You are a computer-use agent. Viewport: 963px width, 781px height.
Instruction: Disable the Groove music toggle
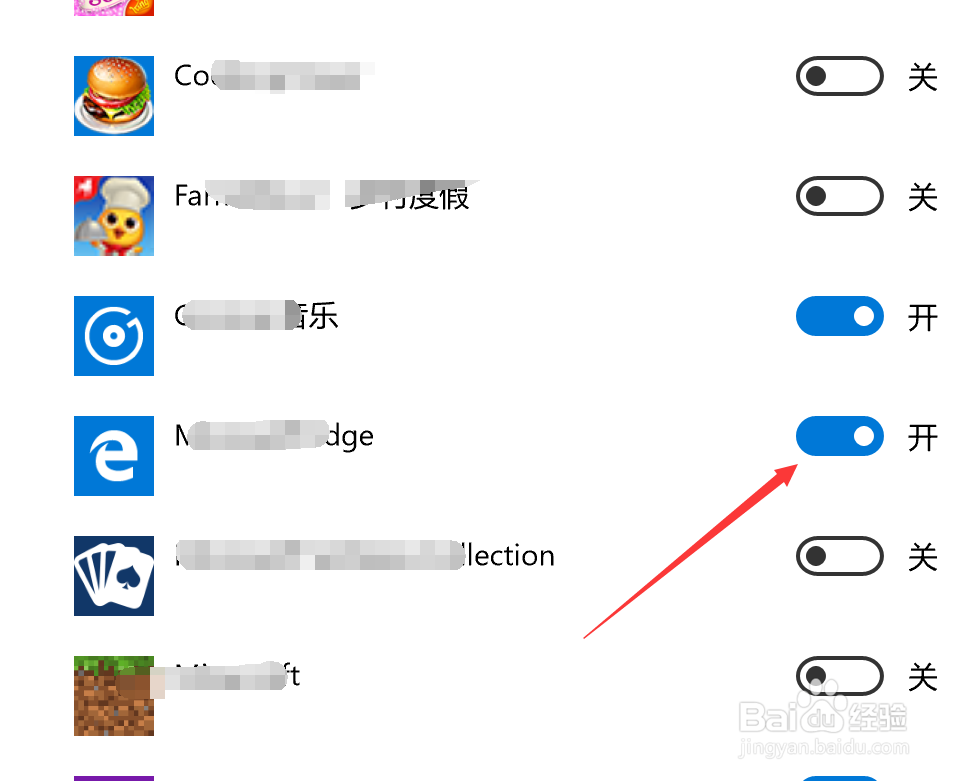tap(840, 316)
